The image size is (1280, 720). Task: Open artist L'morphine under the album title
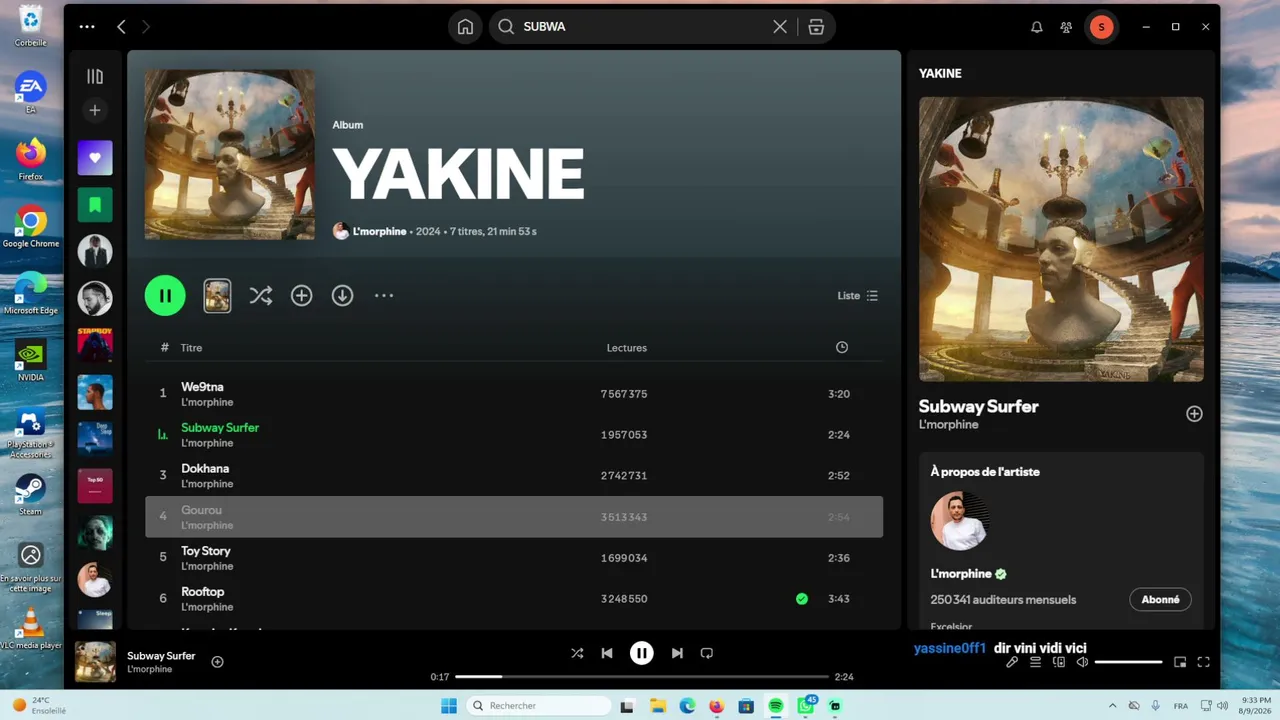[380, 231]
